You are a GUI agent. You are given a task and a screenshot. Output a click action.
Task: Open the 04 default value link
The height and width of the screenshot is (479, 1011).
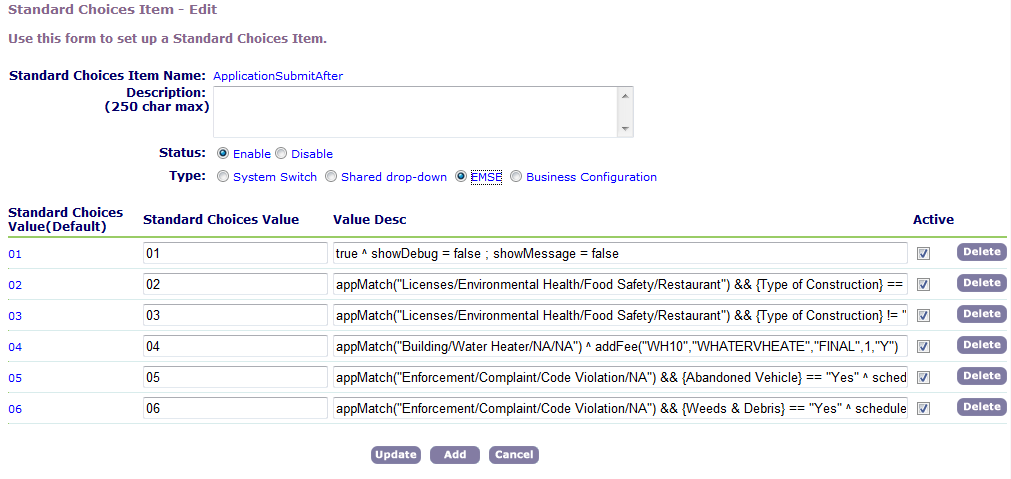point(15,347)
